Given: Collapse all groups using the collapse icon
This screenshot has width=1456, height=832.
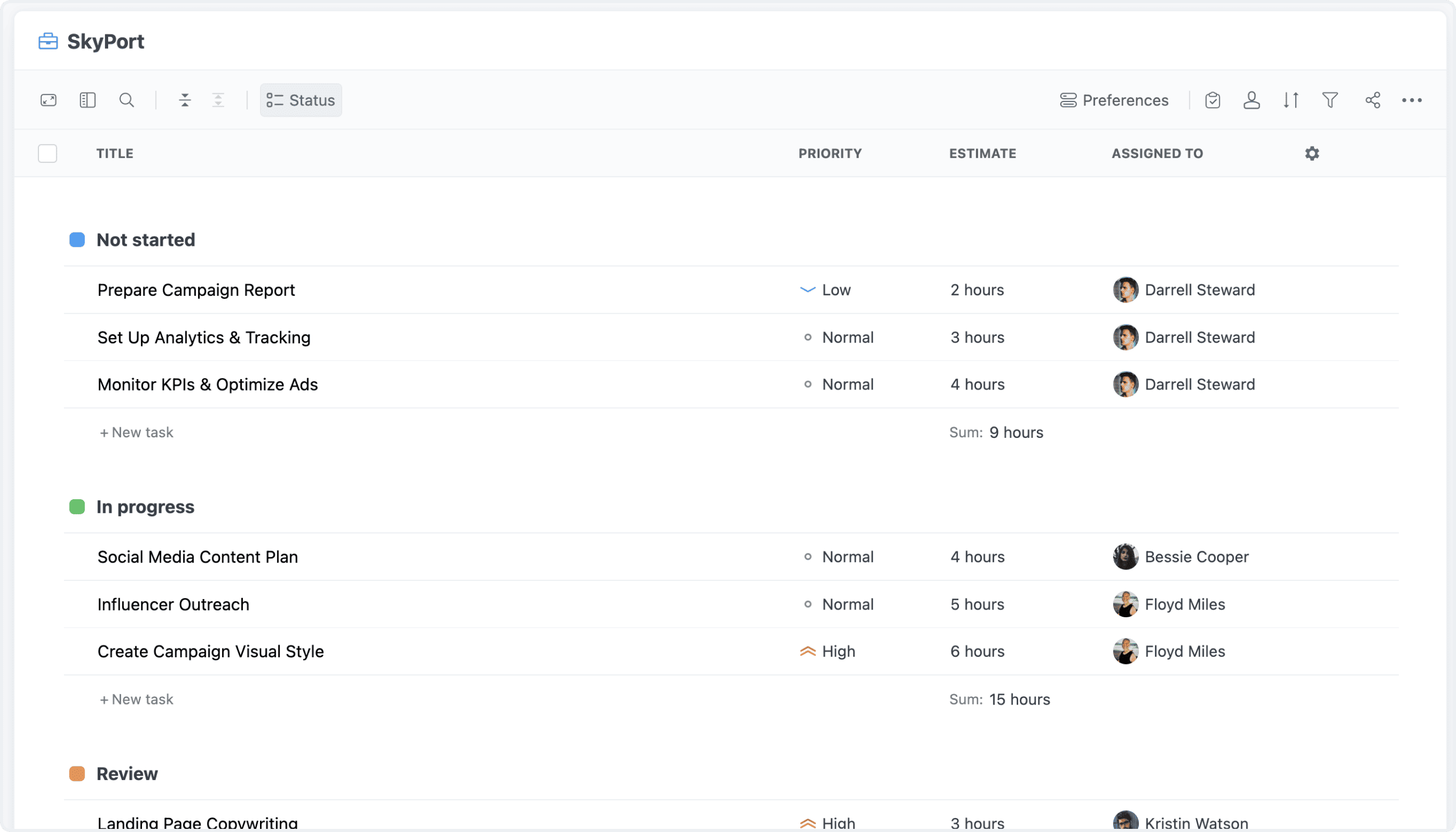Looking at the screenshot, I should [x=185, y=100].
